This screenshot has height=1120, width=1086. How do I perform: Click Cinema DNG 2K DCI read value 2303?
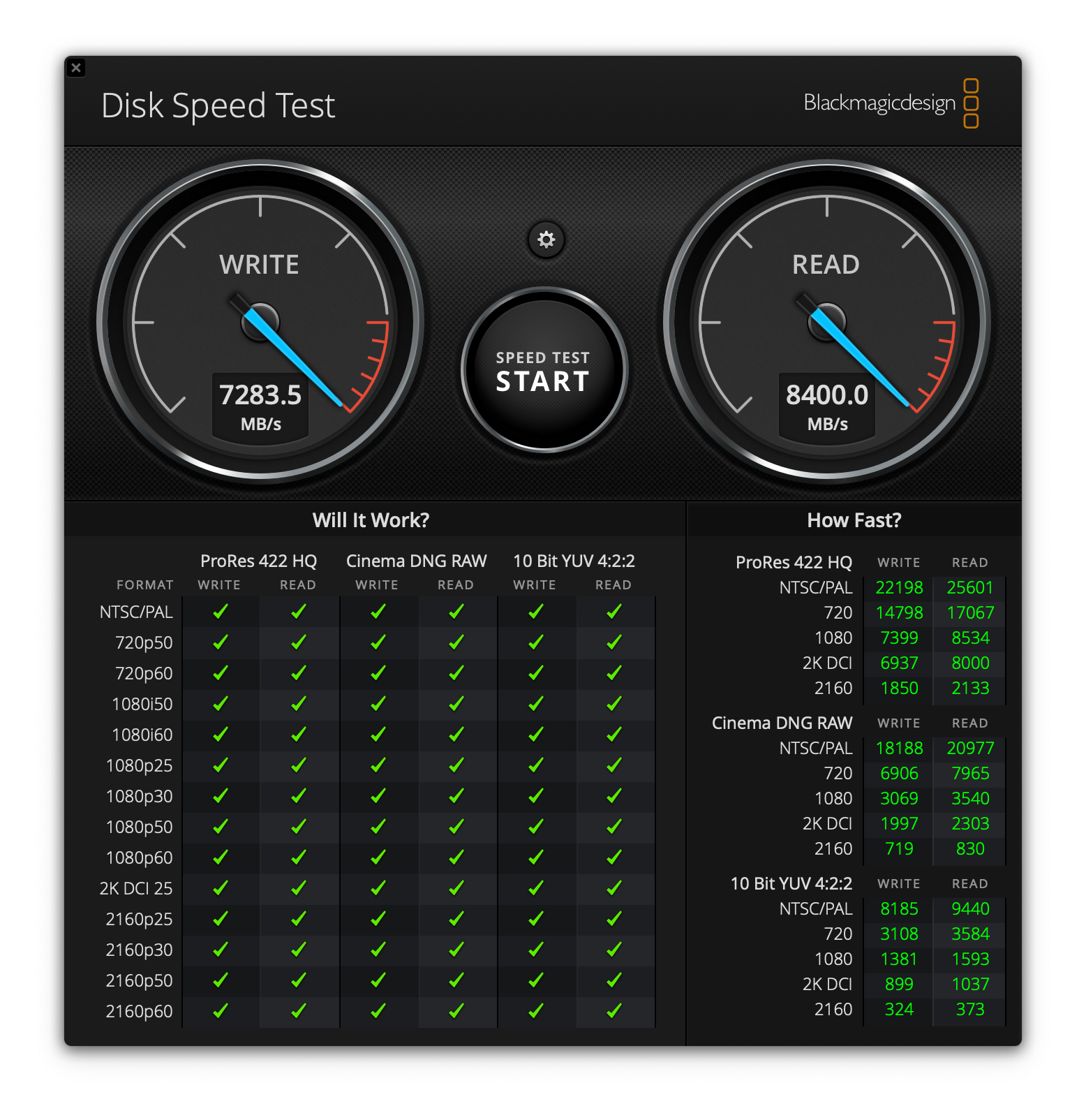tap(970, 824)
